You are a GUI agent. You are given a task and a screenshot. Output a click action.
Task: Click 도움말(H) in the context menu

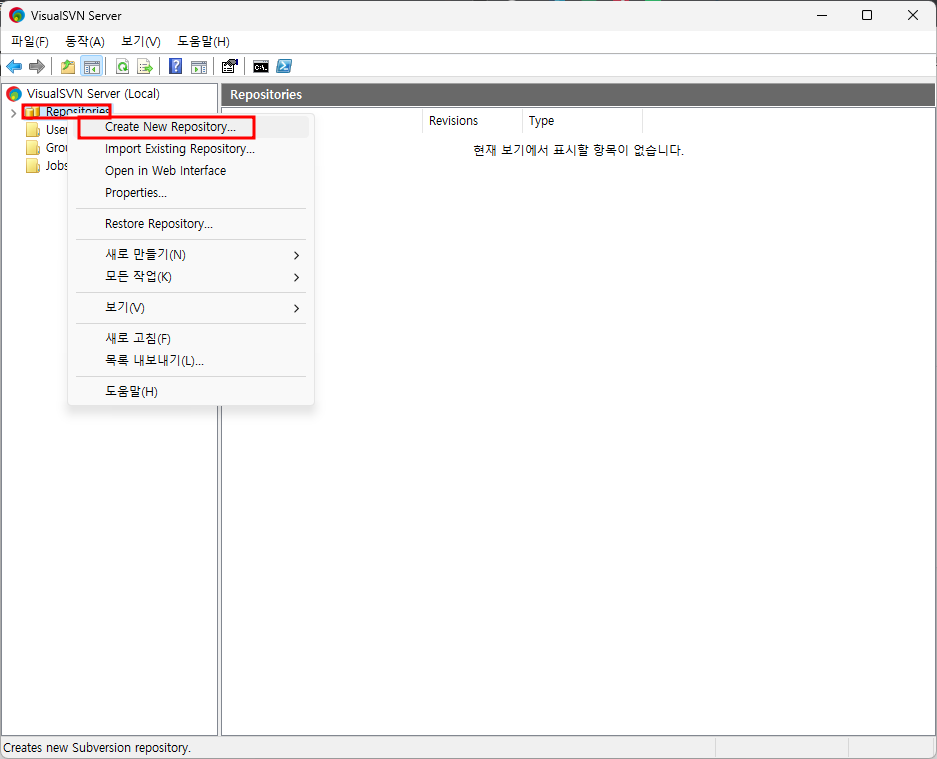191,392
